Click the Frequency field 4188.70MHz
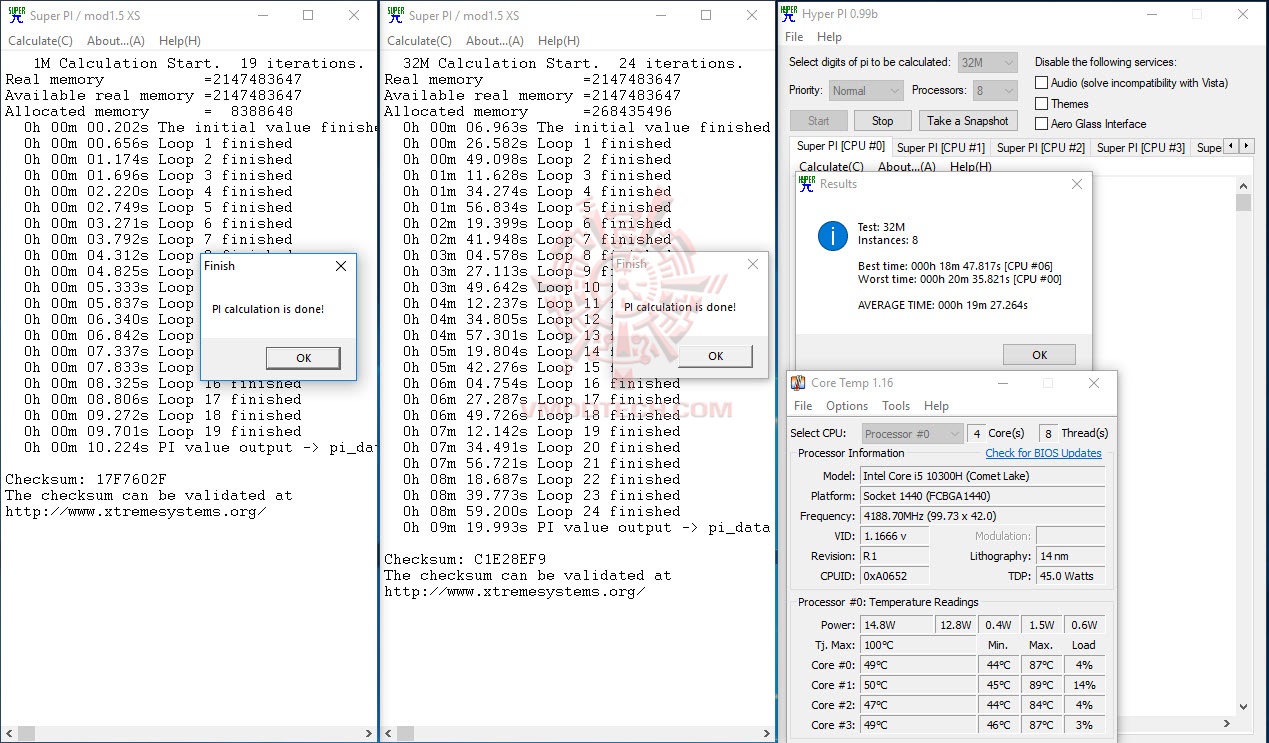Viewport: 1269px width, 743px height. [981, 516]
